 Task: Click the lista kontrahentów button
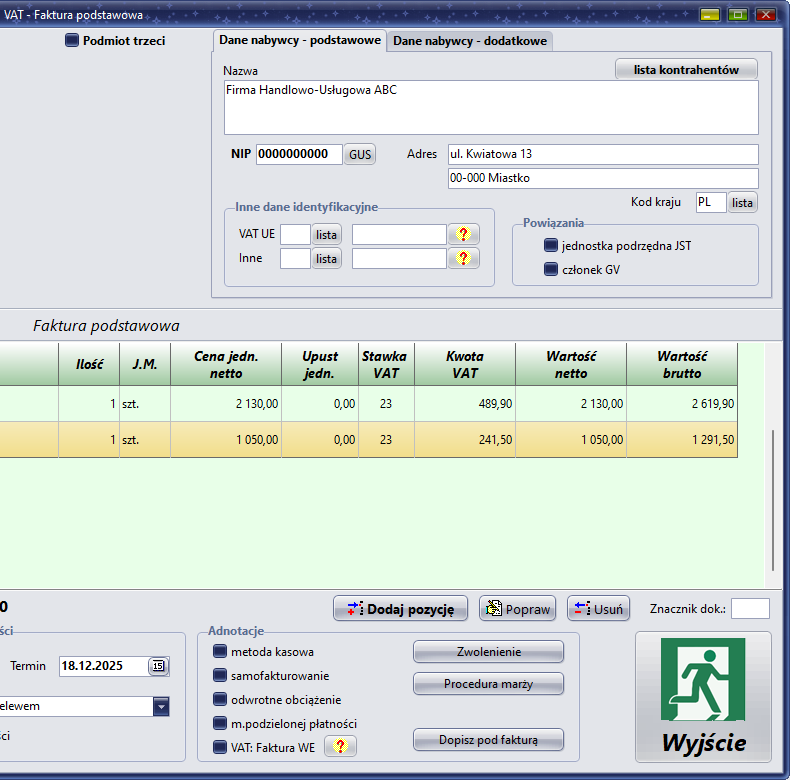point(686,70)
